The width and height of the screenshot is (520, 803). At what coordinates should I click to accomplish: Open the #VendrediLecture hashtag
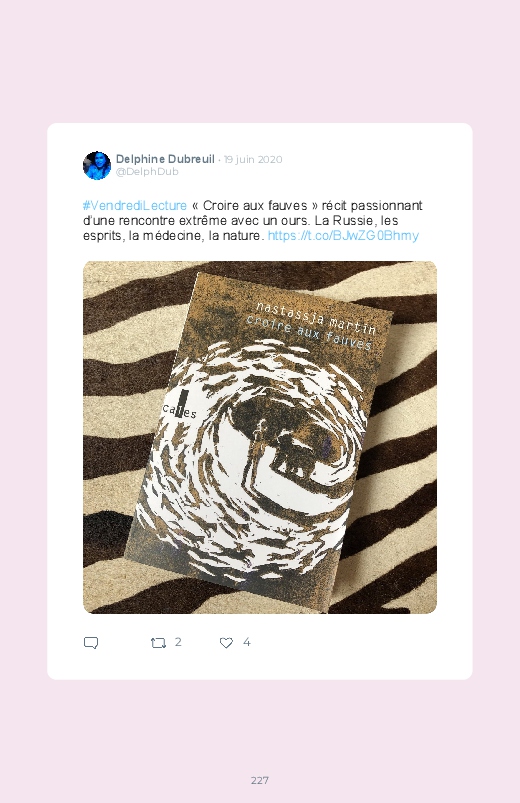coord(135,205)
